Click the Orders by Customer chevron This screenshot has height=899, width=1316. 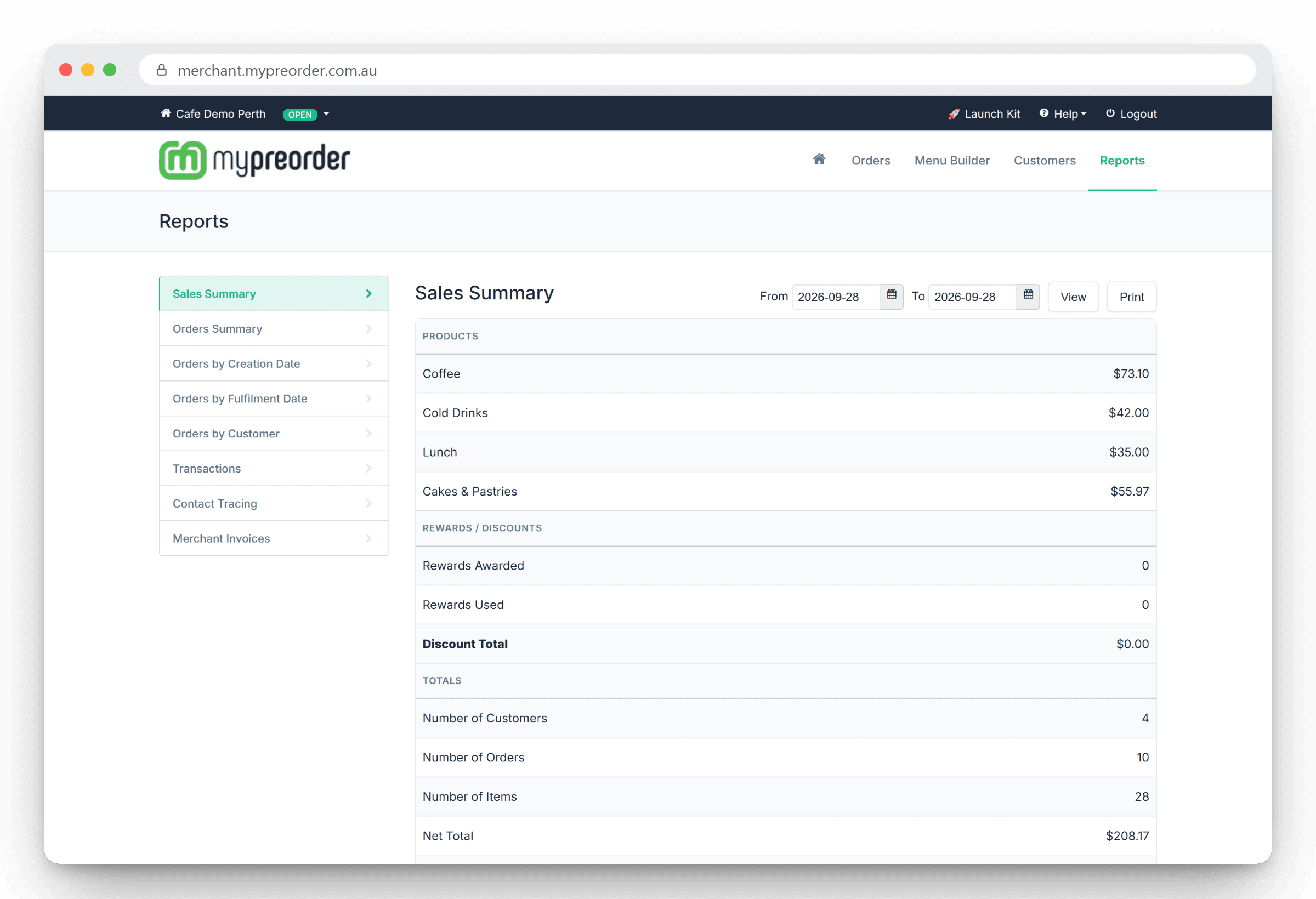(x=368, y=433)
